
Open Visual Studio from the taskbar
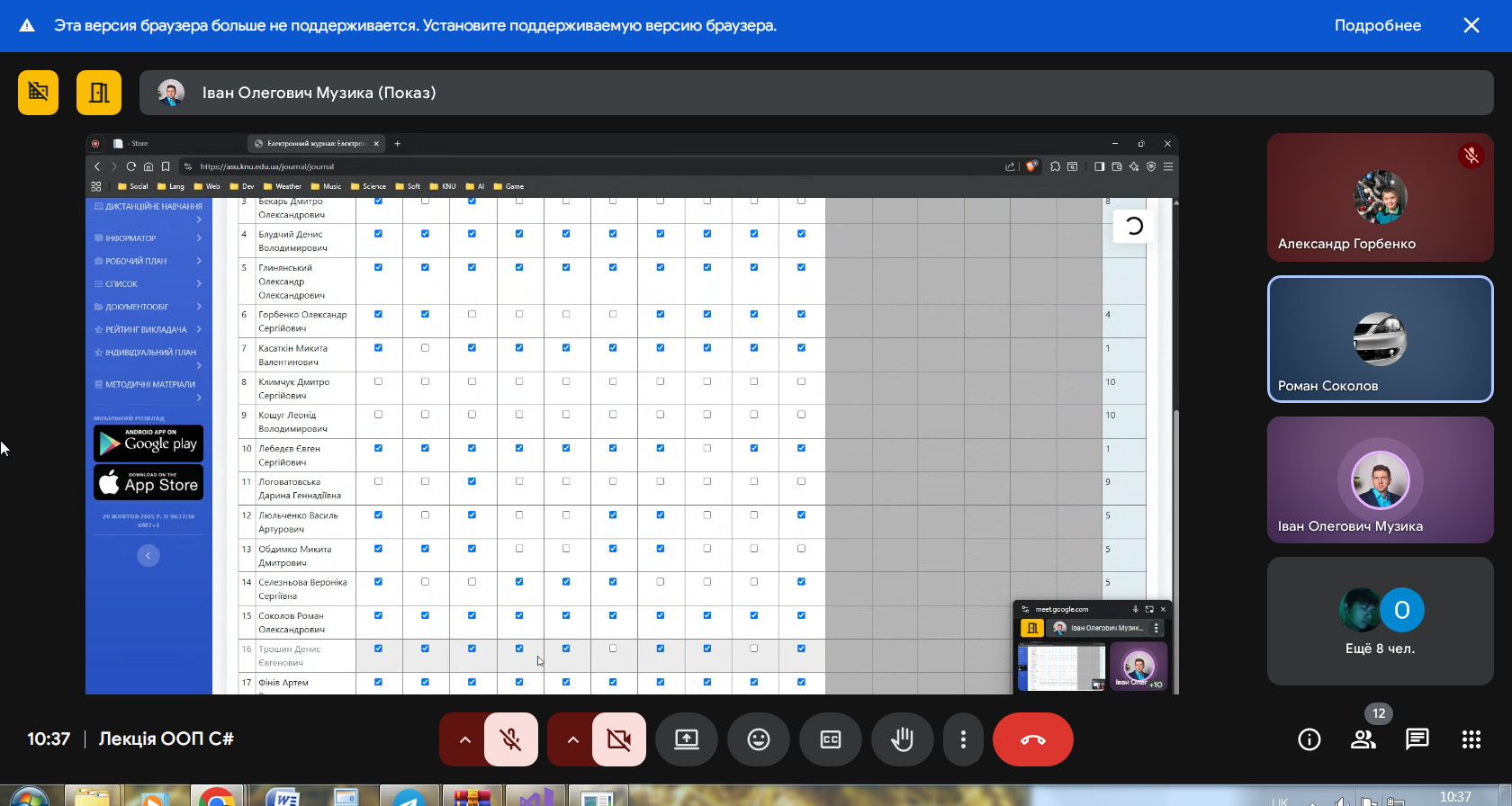point(535,796)
